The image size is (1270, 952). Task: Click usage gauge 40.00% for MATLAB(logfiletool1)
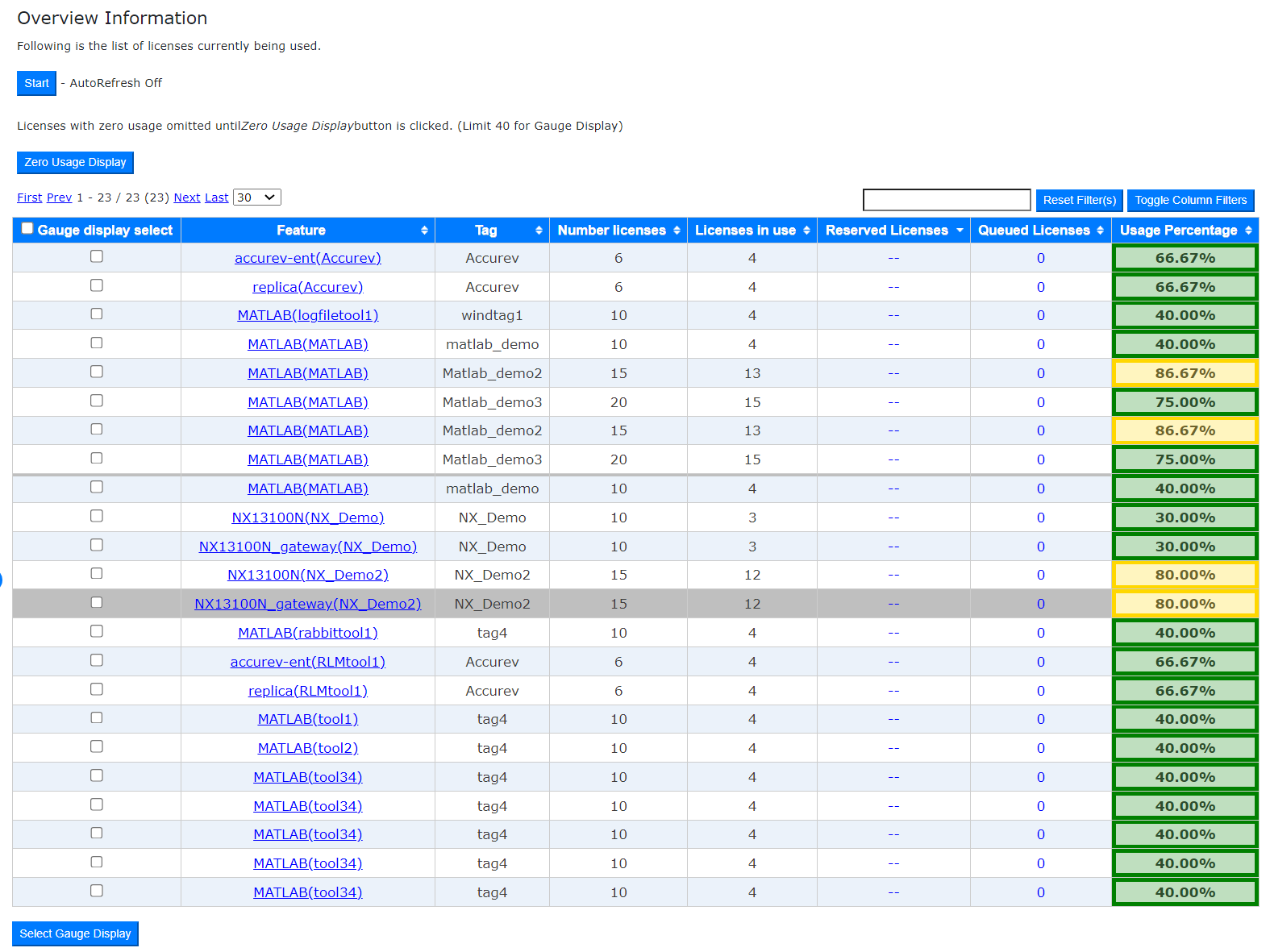click(x=1185, y=315)
